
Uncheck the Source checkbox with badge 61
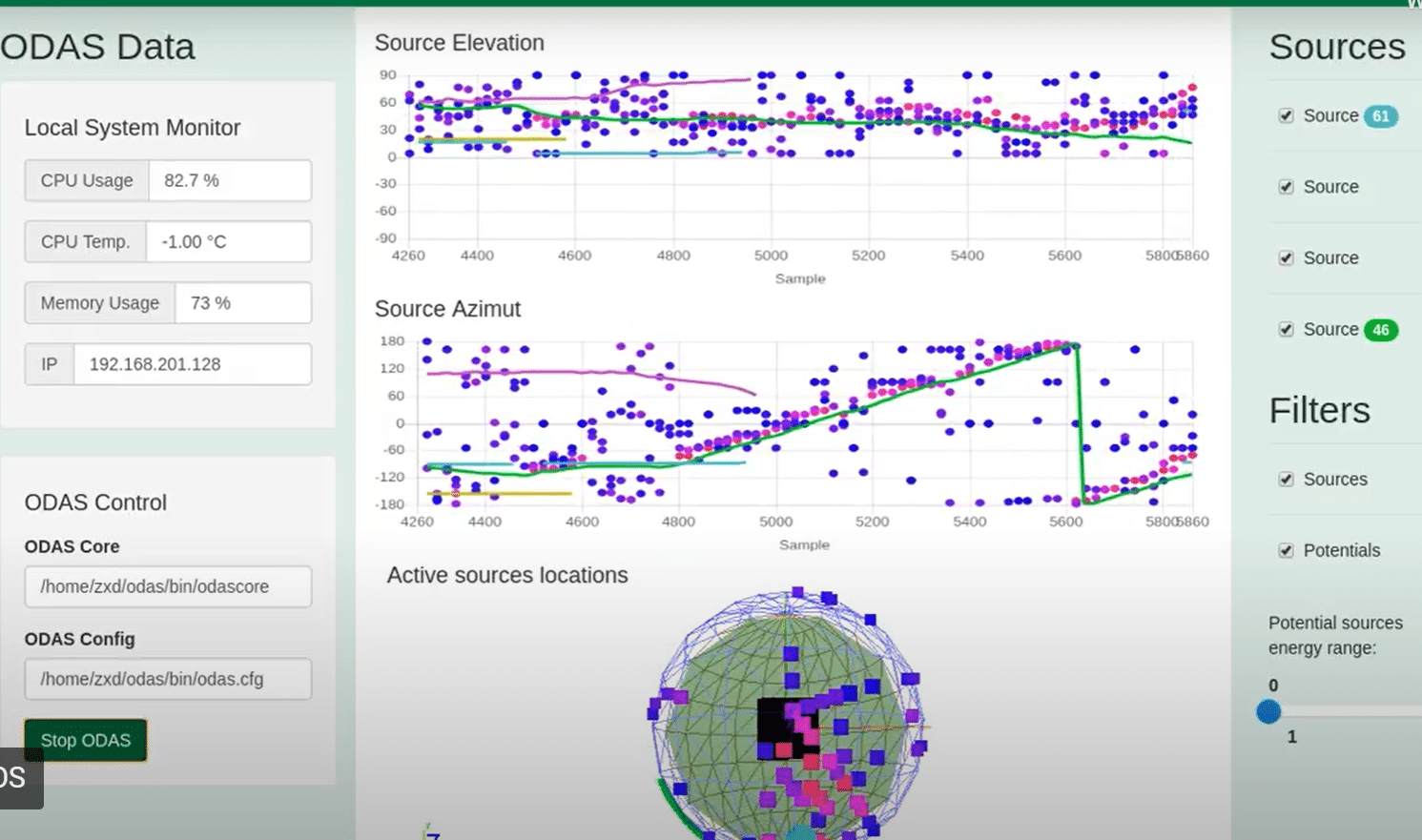[x=1286, y=115]
